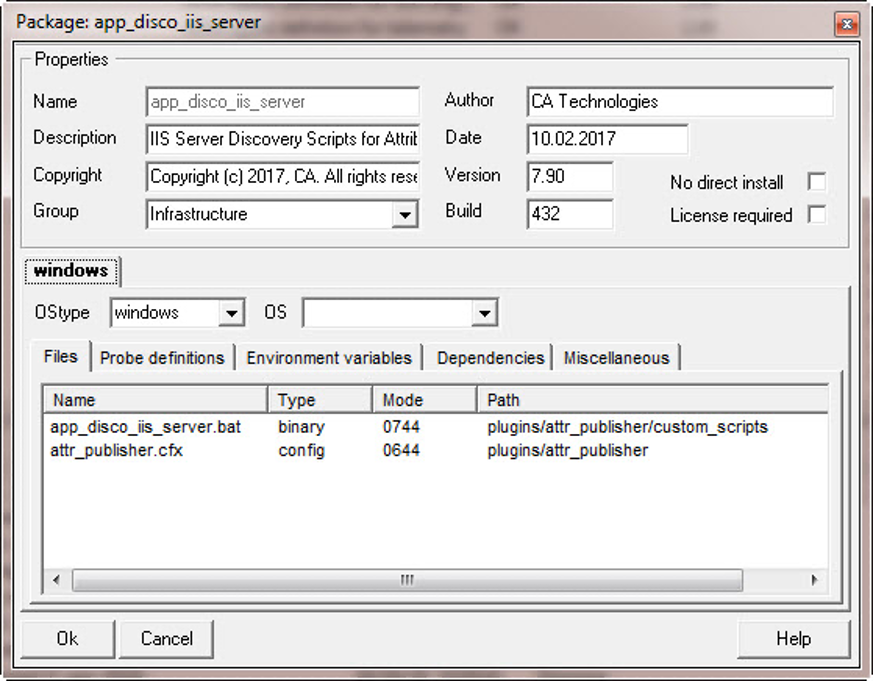
Task: View the Dependencies tab
Action: click(x=489, y=357)
